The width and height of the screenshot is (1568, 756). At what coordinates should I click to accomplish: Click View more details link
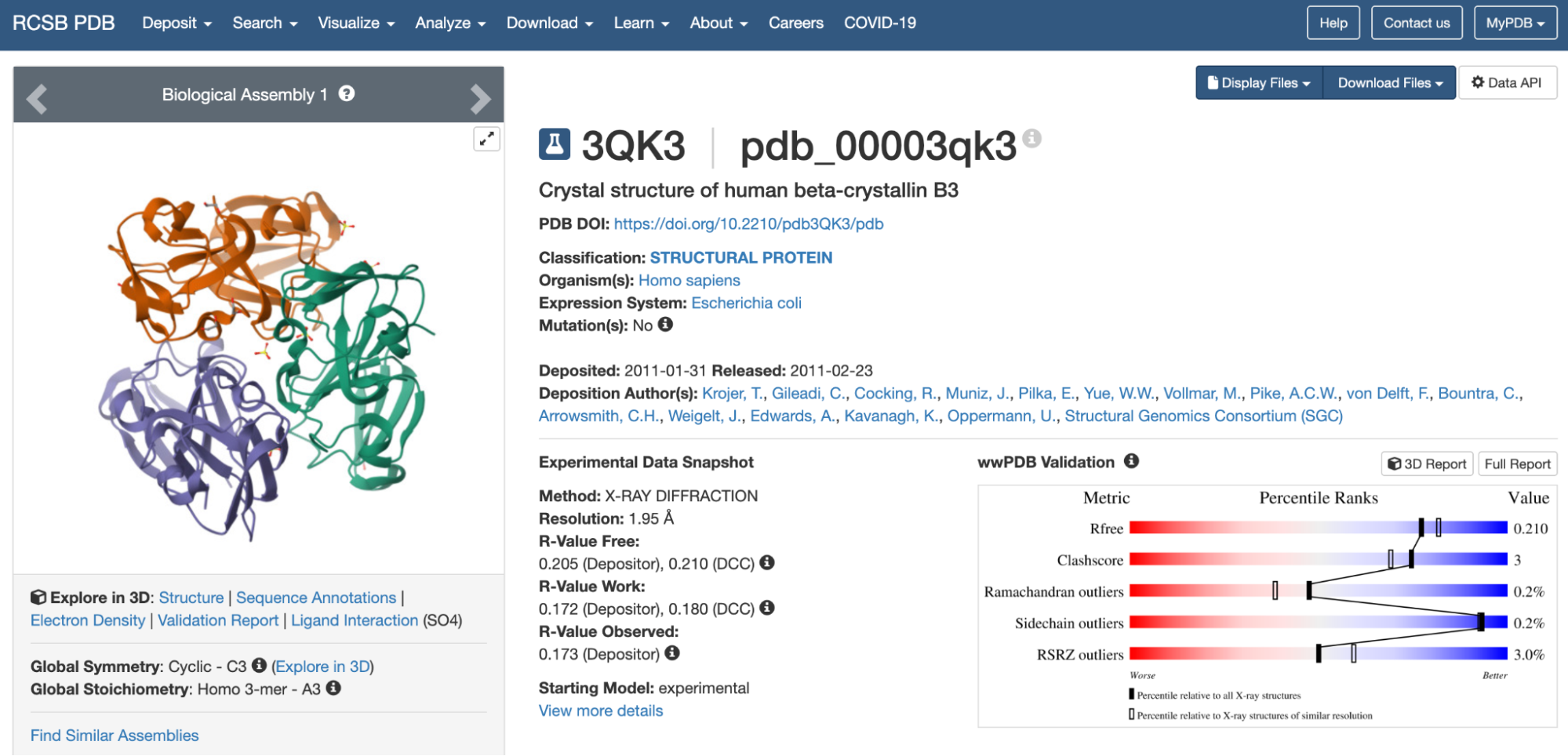click(601, 711)
